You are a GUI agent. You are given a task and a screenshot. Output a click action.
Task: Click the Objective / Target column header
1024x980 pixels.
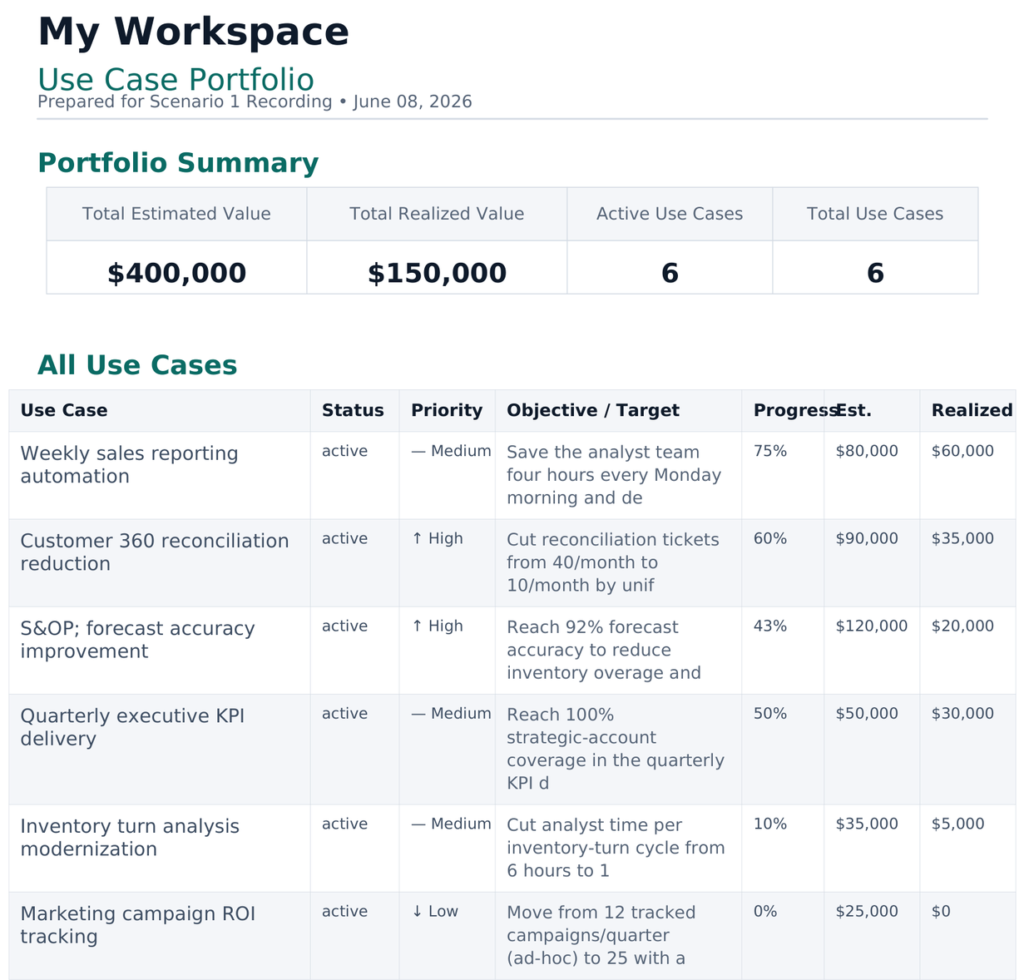[x=593, y=410]
